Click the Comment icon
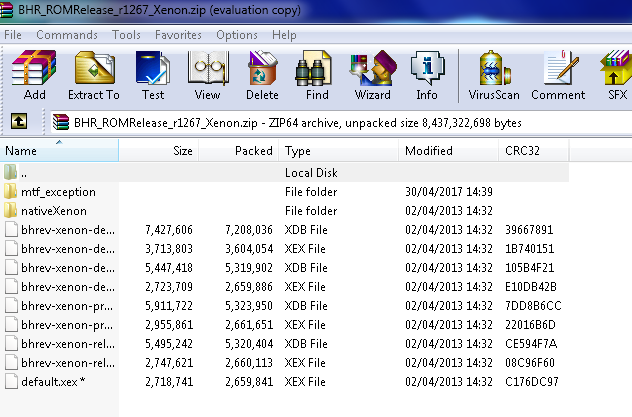 (x=560, y=68)
